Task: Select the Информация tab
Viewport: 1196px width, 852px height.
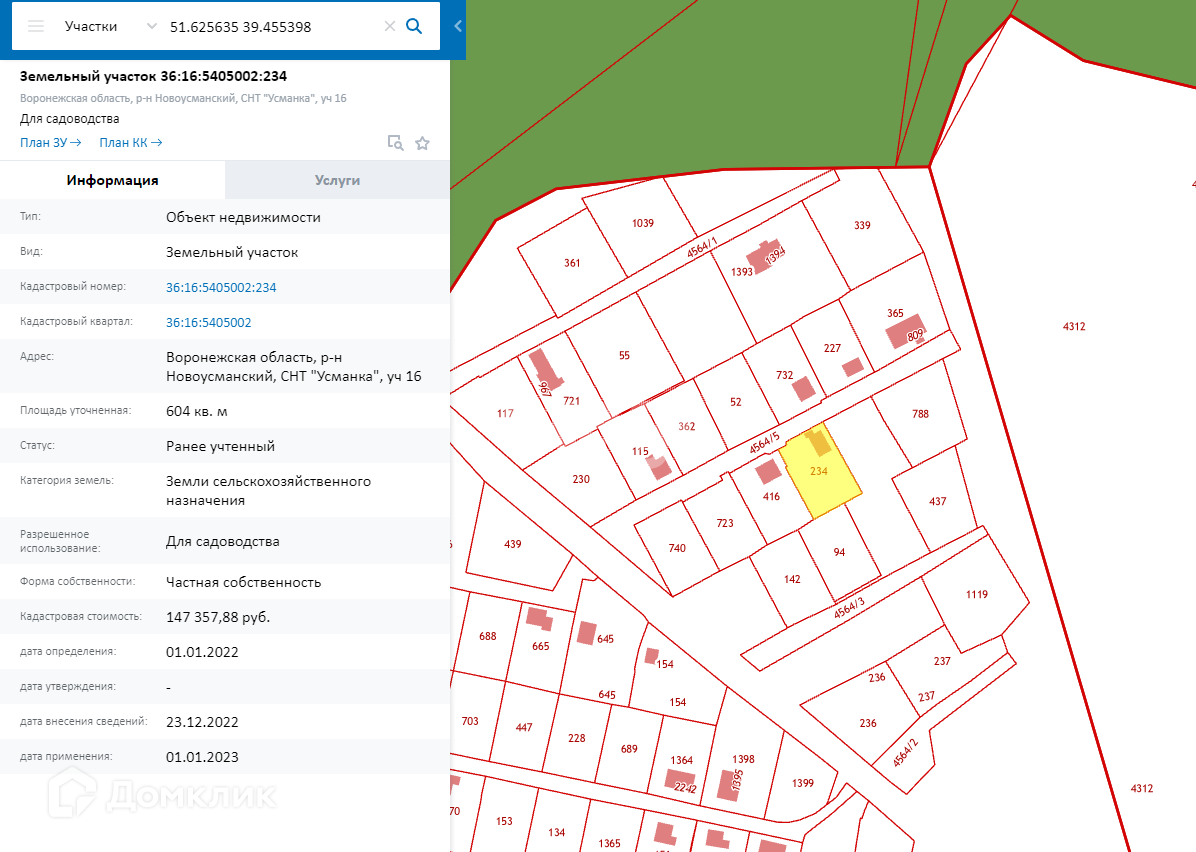Action: 112,180
